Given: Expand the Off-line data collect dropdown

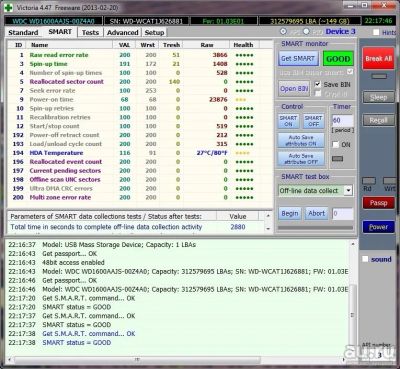Looking at the screenshot, I should [348, 191].
